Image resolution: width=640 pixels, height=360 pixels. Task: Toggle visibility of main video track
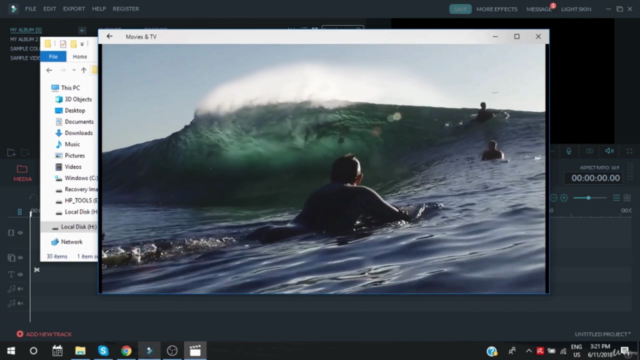pyautogui.click(x=20, y=233)
